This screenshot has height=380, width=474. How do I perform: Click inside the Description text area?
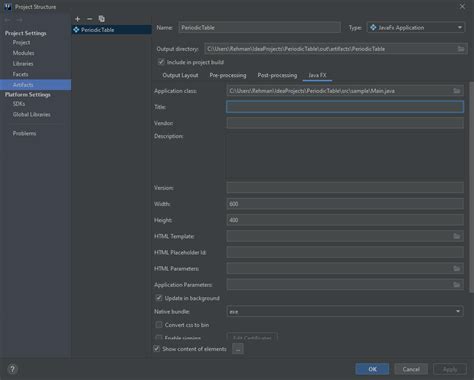coord(345,156)
